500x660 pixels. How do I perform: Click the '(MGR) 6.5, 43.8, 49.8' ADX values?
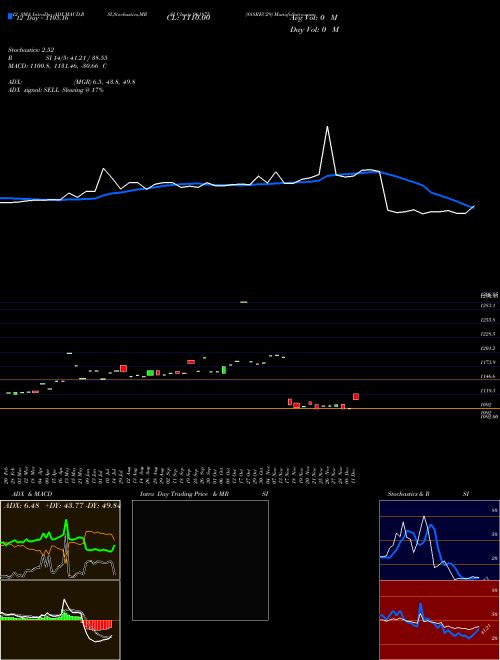pyautogui.click(x=104, y=82)
